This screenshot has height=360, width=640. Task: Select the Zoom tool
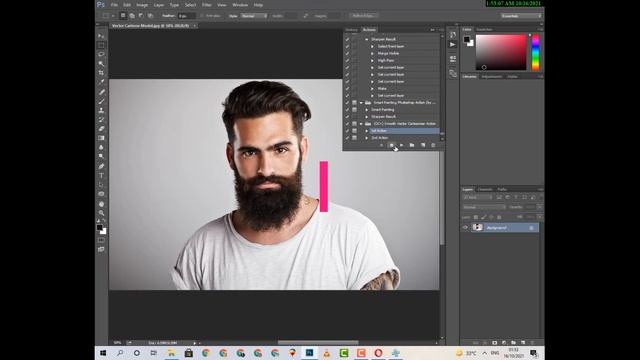tap(101, 213)
